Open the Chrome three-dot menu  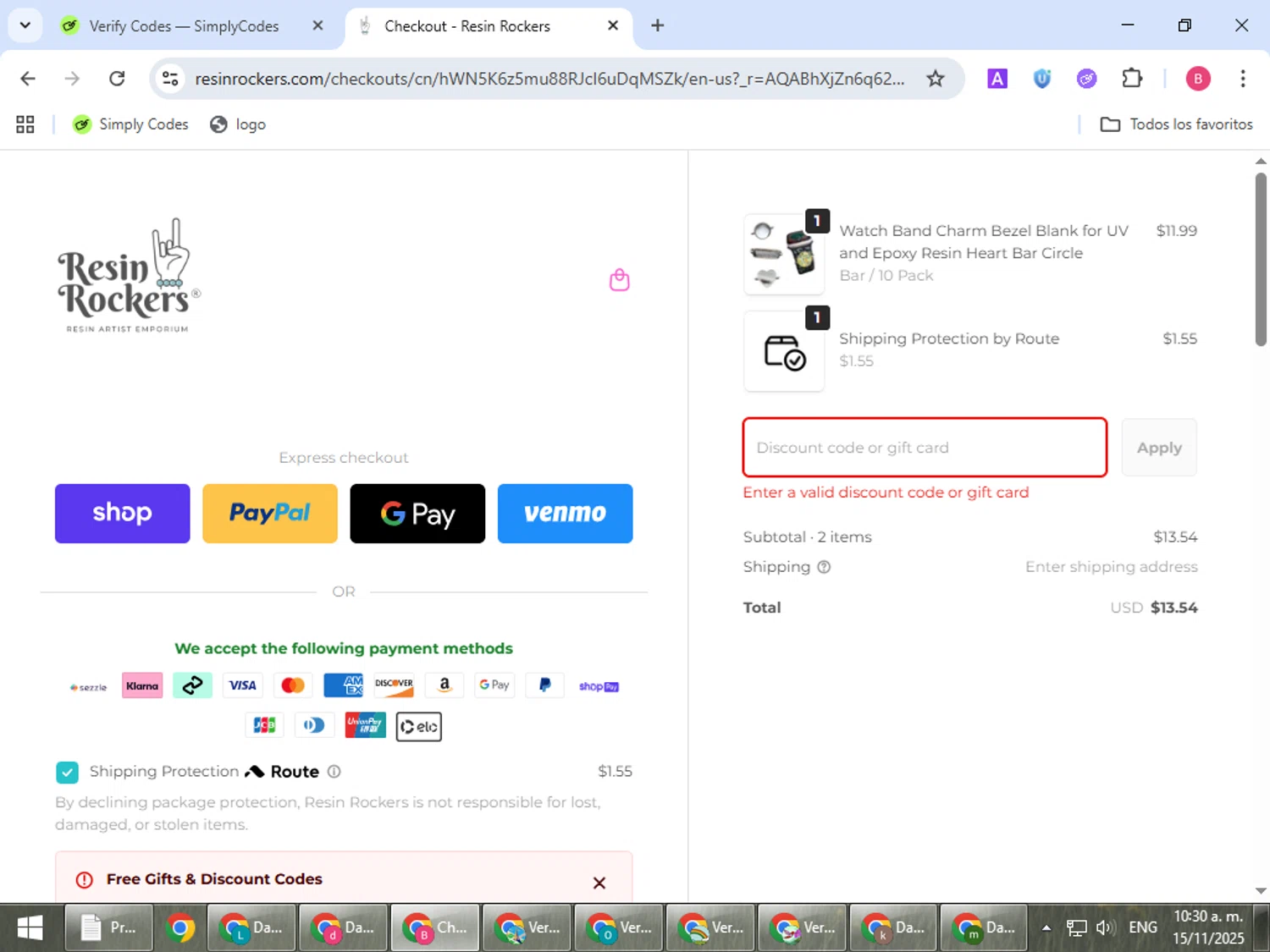pos(1242,79)
